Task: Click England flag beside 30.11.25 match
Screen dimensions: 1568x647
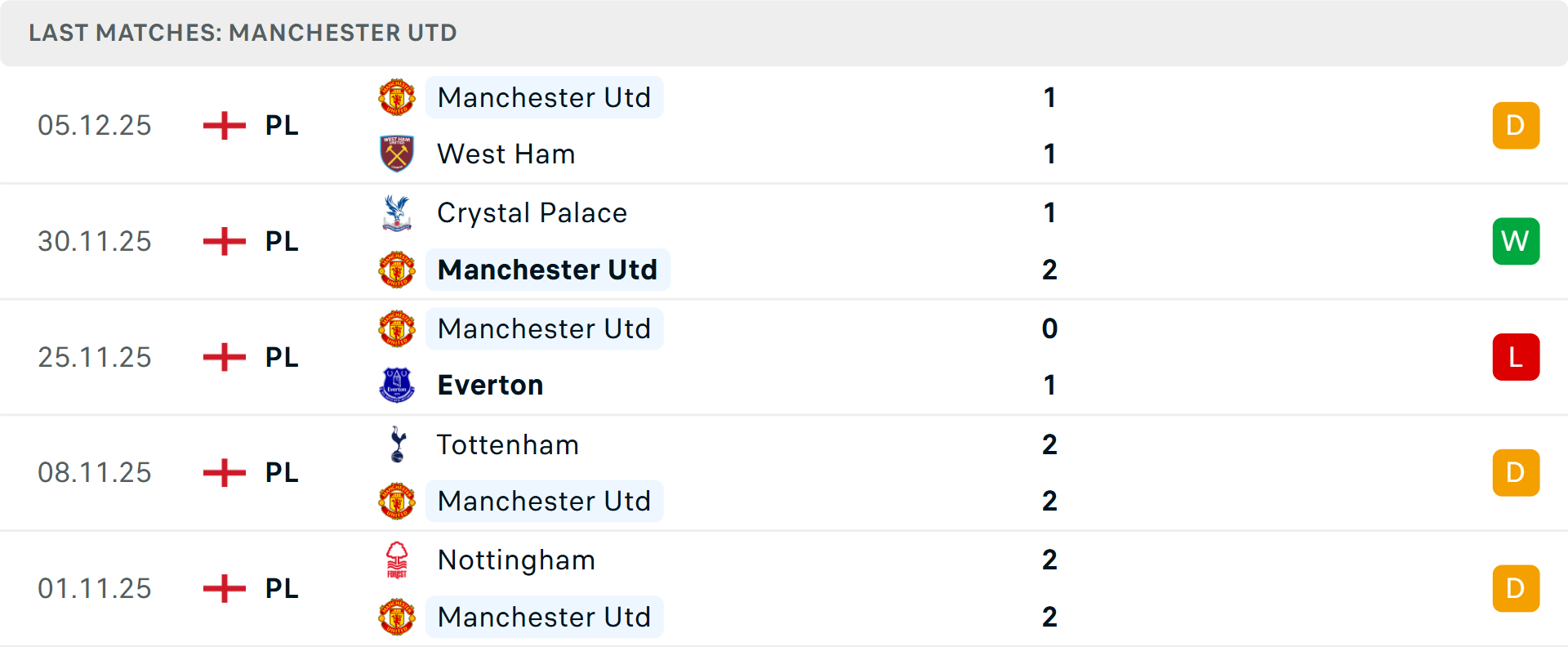Action: point(225,241)
